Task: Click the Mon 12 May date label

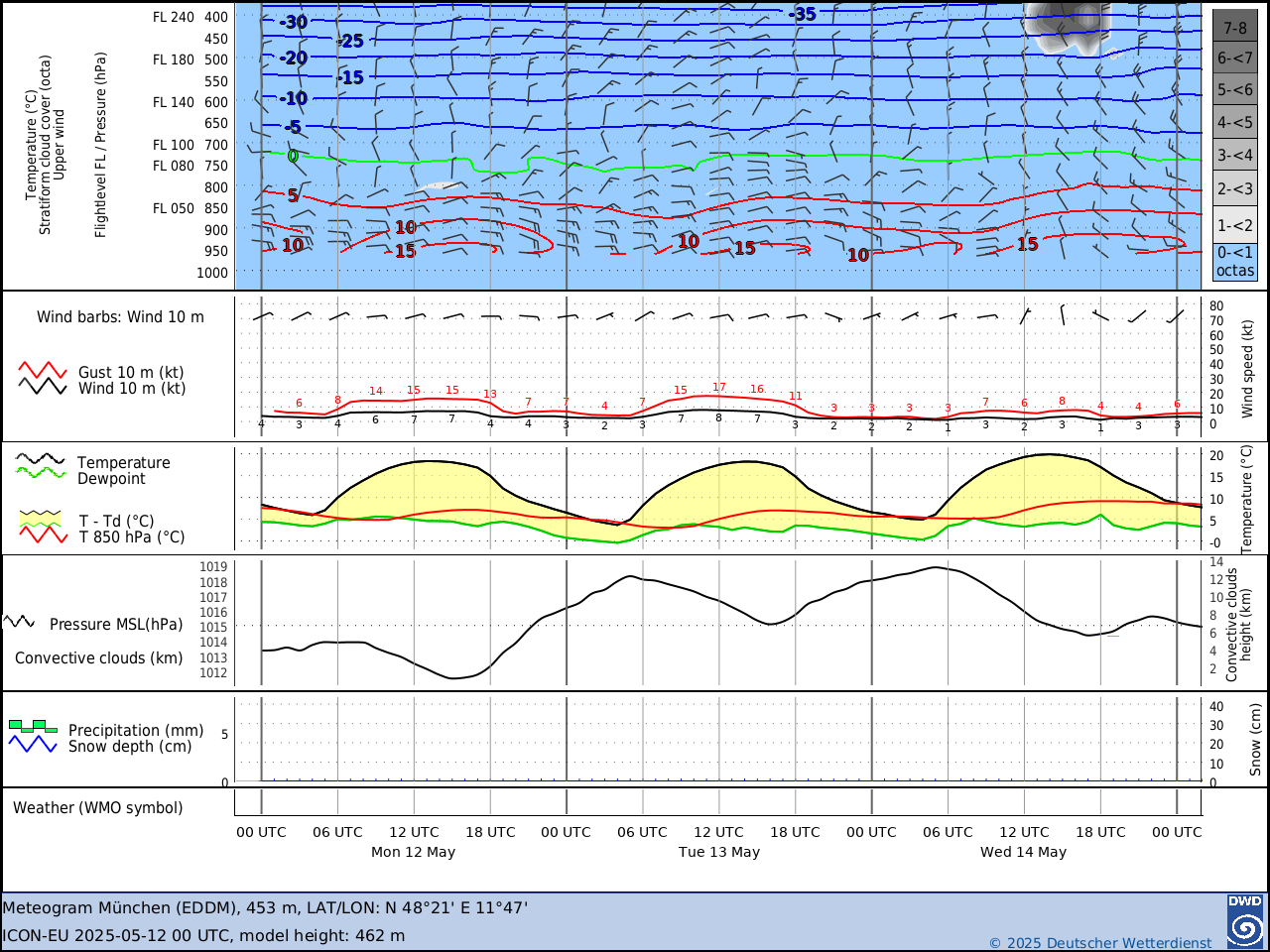Action: point(413,852)
